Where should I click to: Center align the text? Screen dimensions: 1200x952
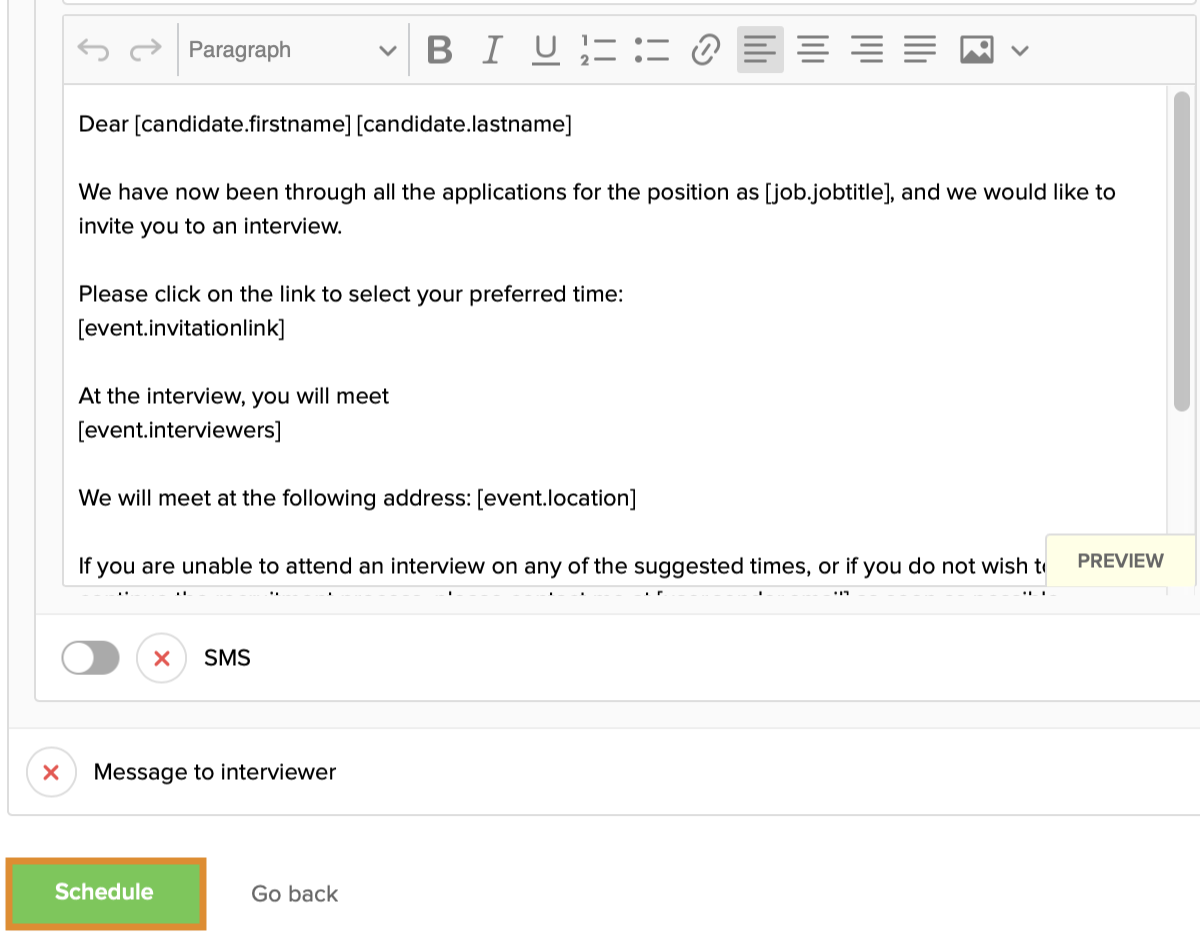814,50
